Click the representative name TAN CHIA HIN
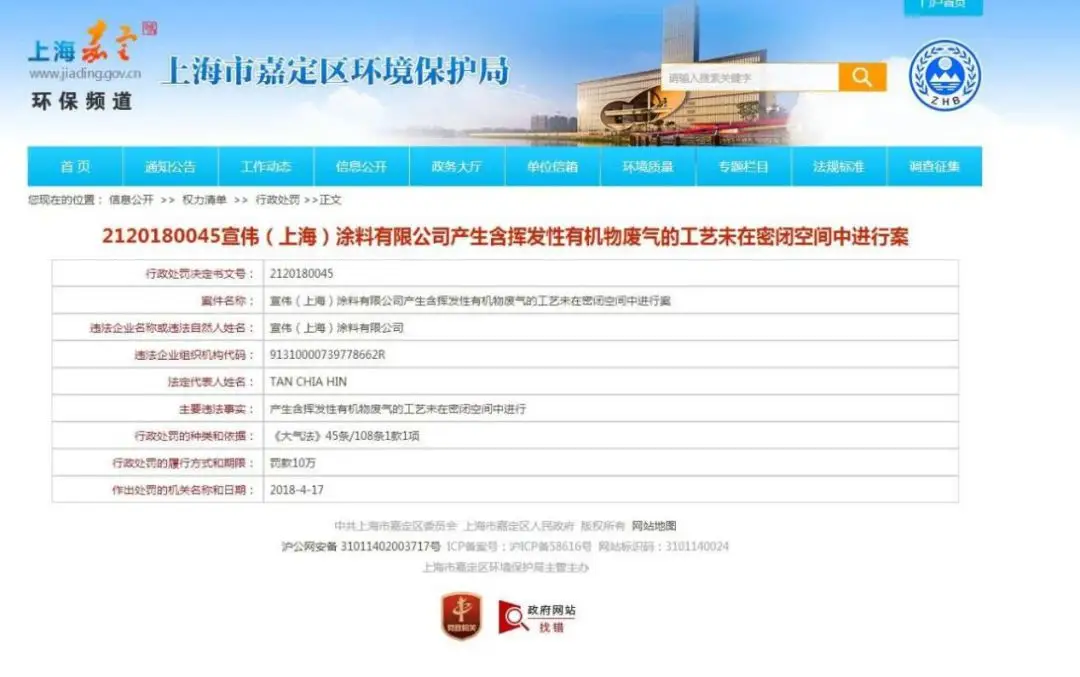This screenshot has height=677, width=1080. 309,382
